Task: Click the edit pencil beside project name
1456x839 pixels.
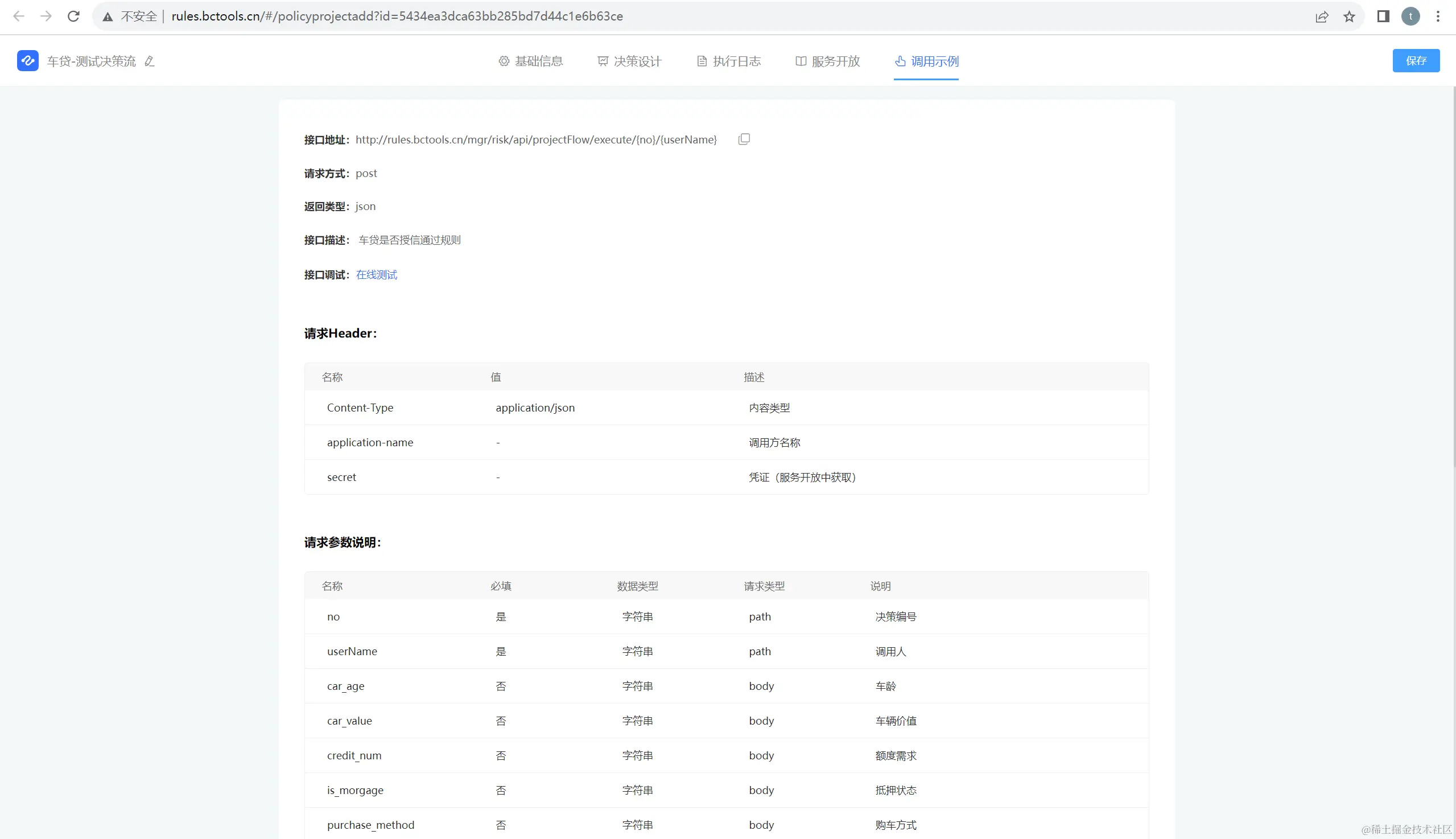Action: pyautogui.click(x=150, y=61)
